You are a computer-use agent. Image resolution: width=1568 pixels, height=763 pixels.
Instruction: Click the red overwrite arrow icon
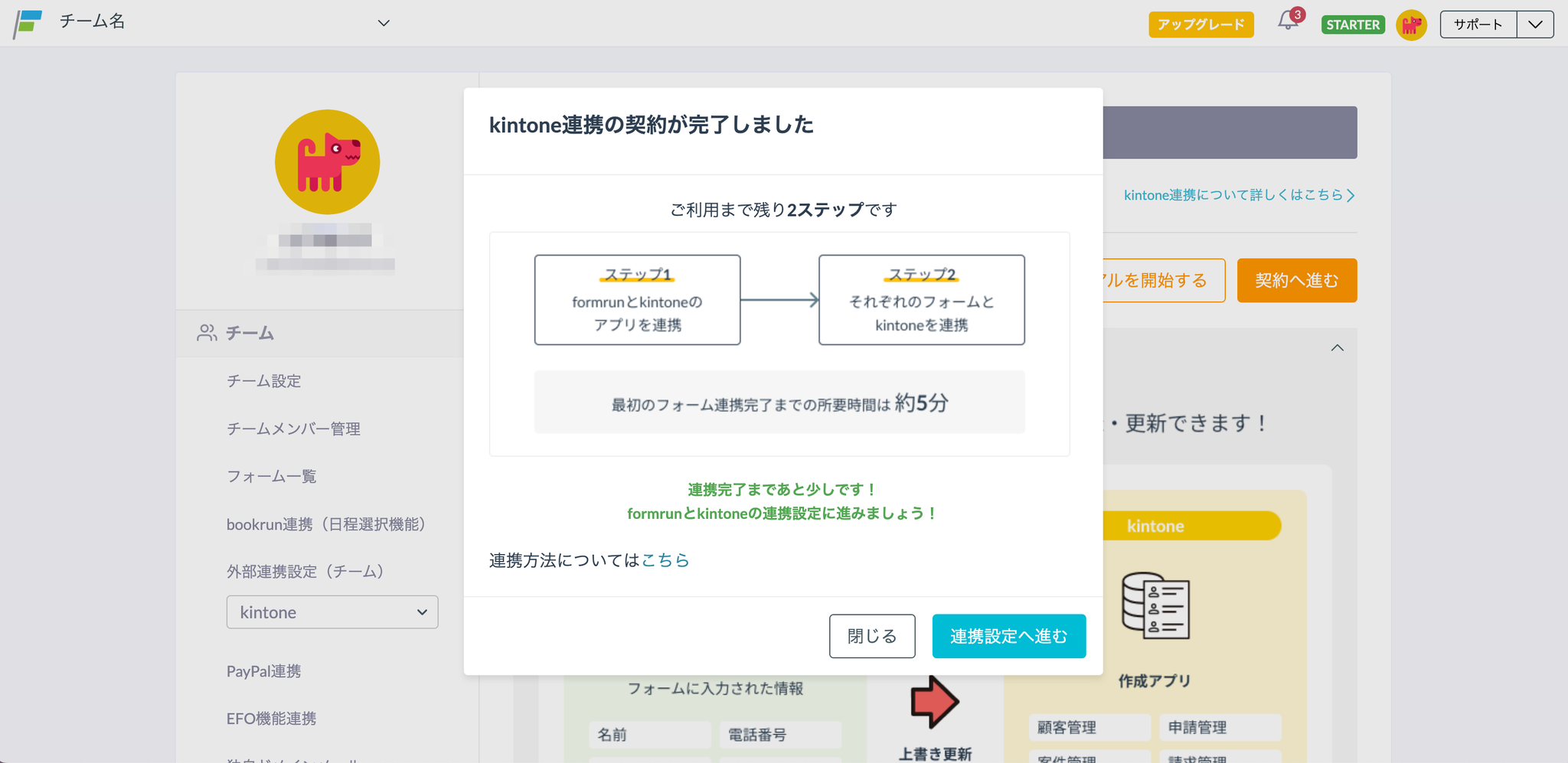click(934, 701)
